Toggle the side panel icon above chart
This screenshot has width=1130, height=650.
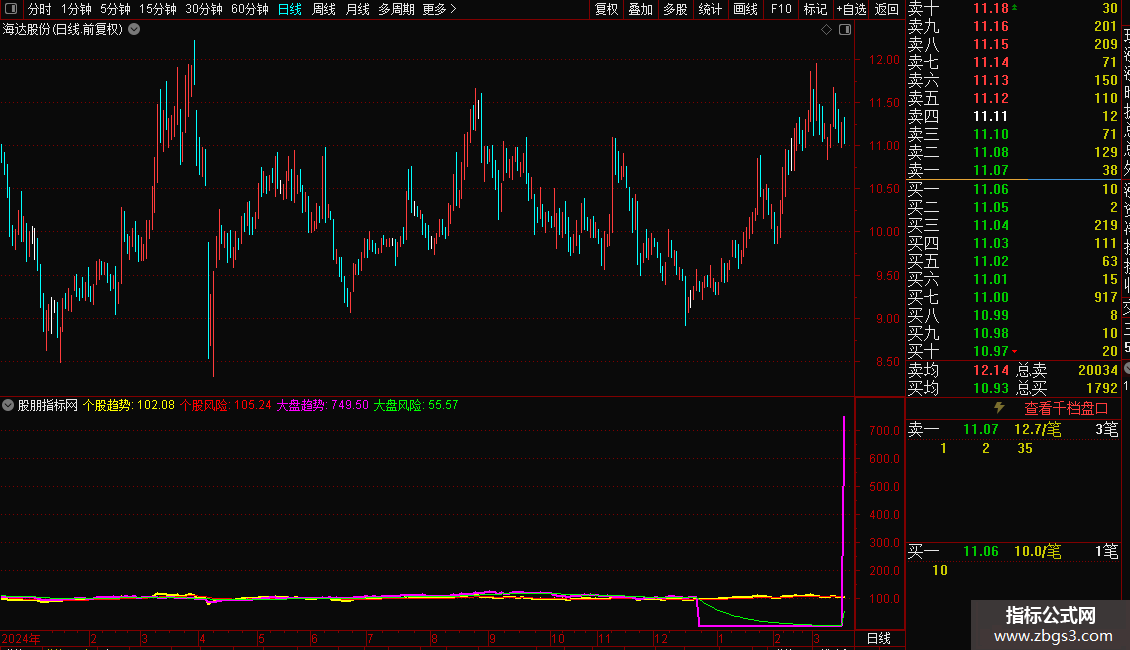(x=845, y=30)
